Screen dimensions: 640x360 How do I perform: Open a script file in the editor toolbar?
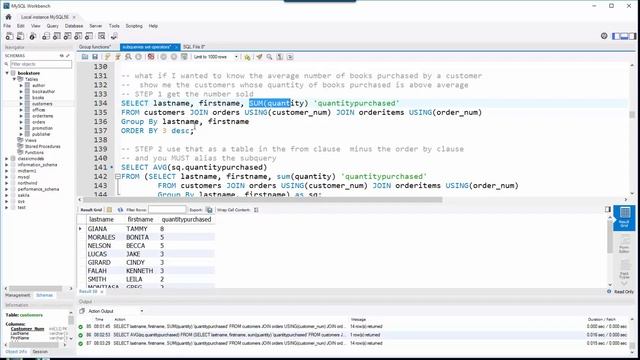pyautogui.click(x=85, y=57)
